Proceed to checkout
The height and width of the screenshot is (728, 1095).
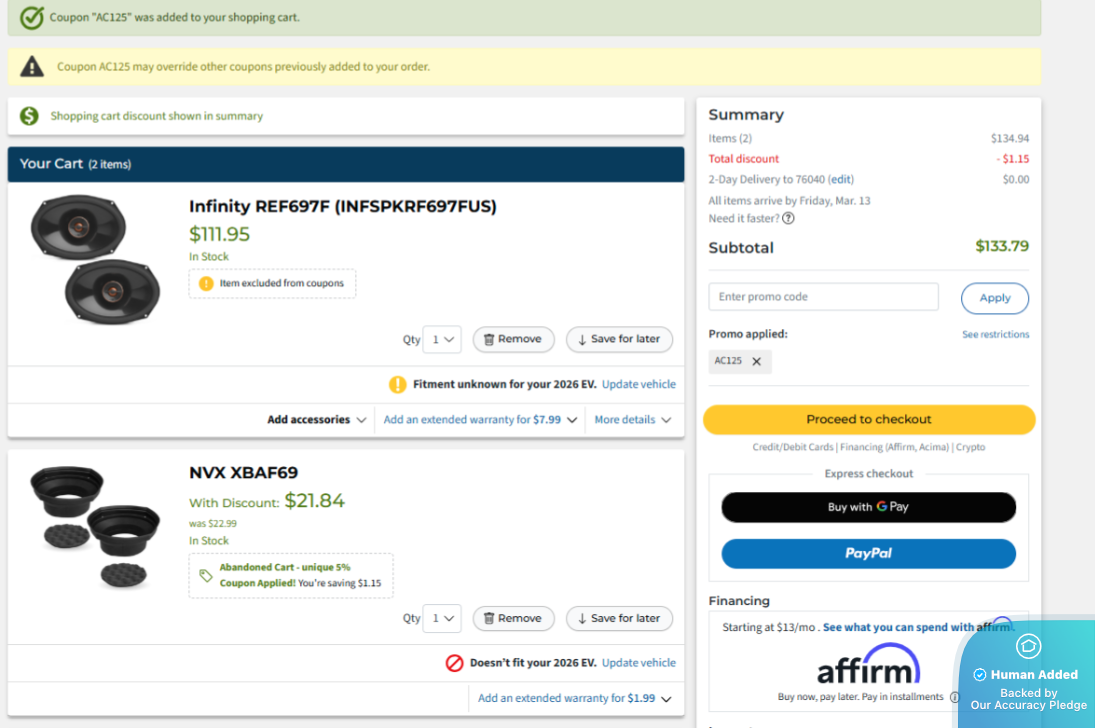coord(868,420)
